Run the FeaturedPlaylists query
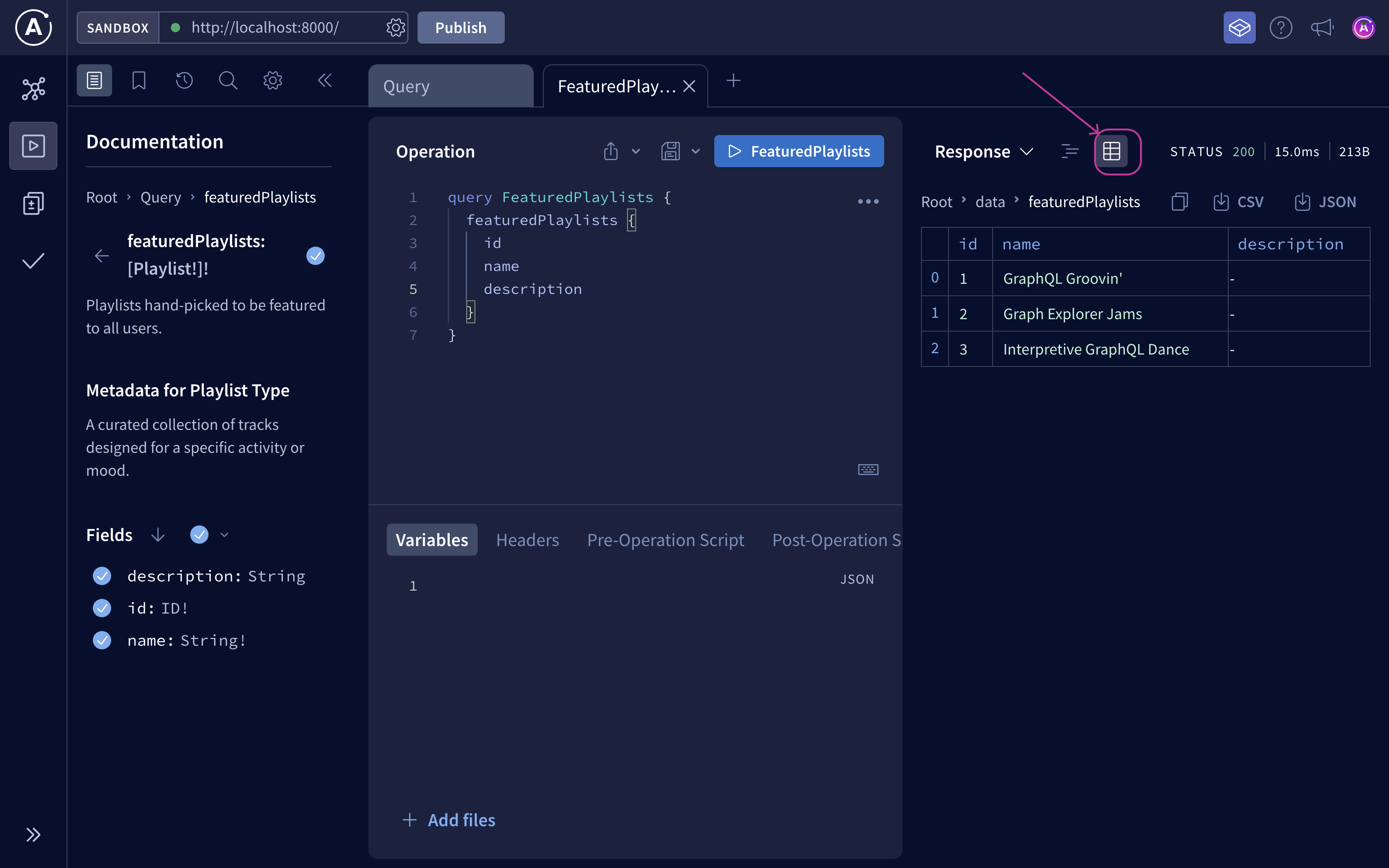 pos(799,151)
